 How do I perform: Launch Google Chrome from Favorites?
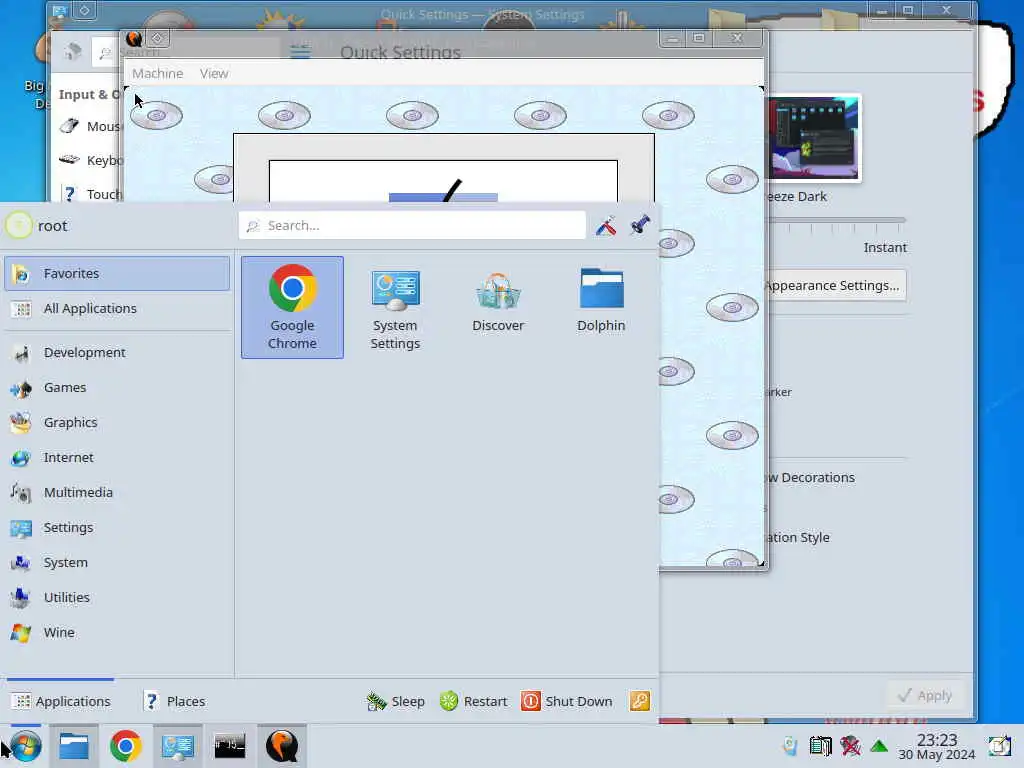(x=292, y=307)
